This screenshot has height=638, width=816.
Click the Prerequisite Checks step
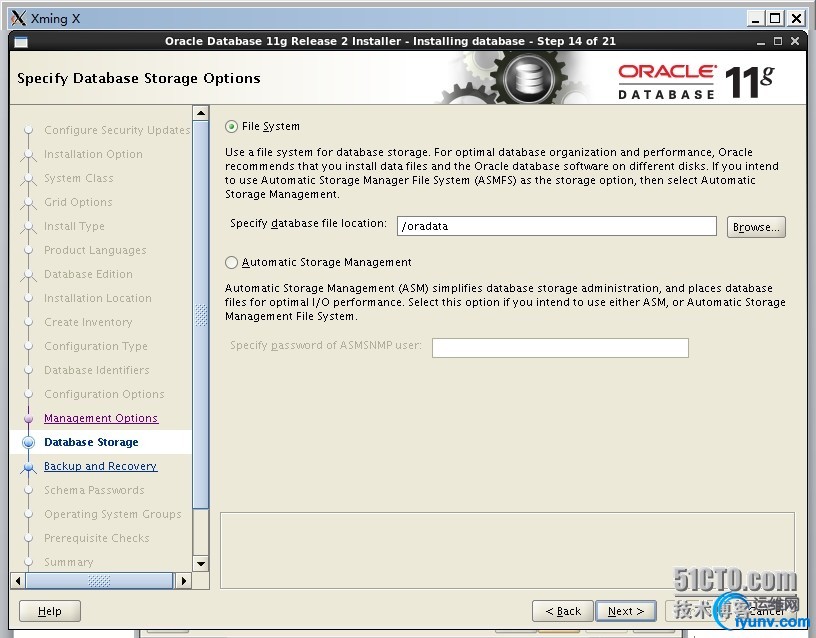(x=97, y=538)
